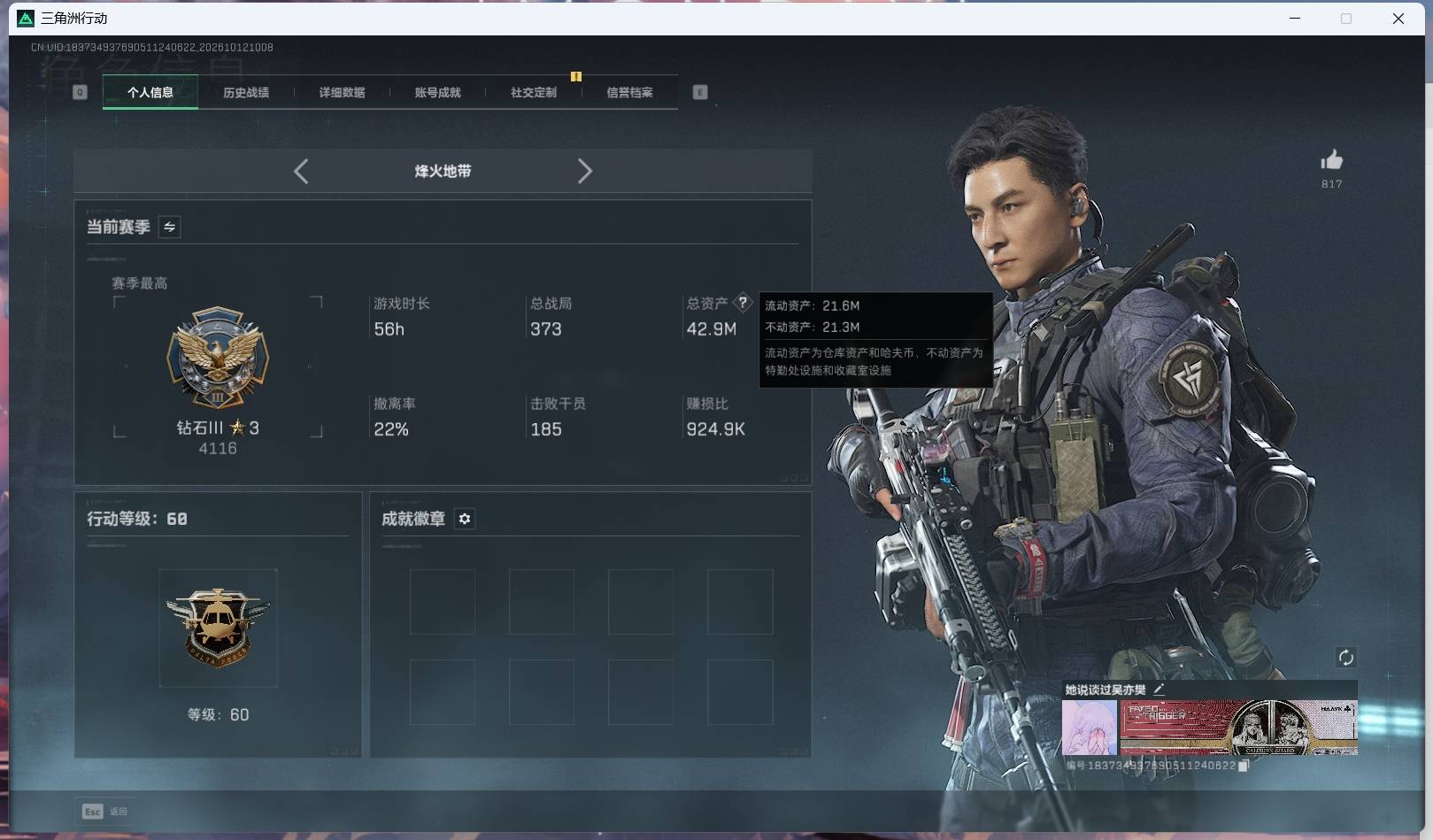The height and width of the screenshot is (840, 1433).
Task: Click the 总战局 value 373
Action: [545, 329]
